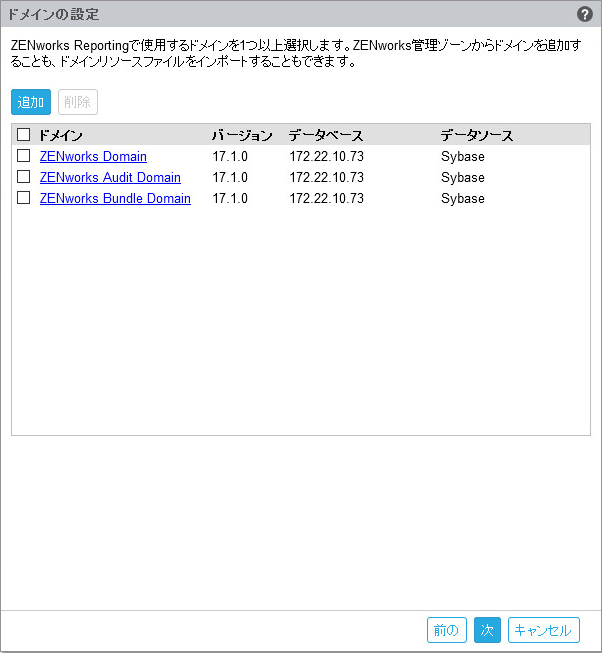
Task: Select 172.22.10.73 in the ZENworks Bundle Domain row
Action: 327,198
